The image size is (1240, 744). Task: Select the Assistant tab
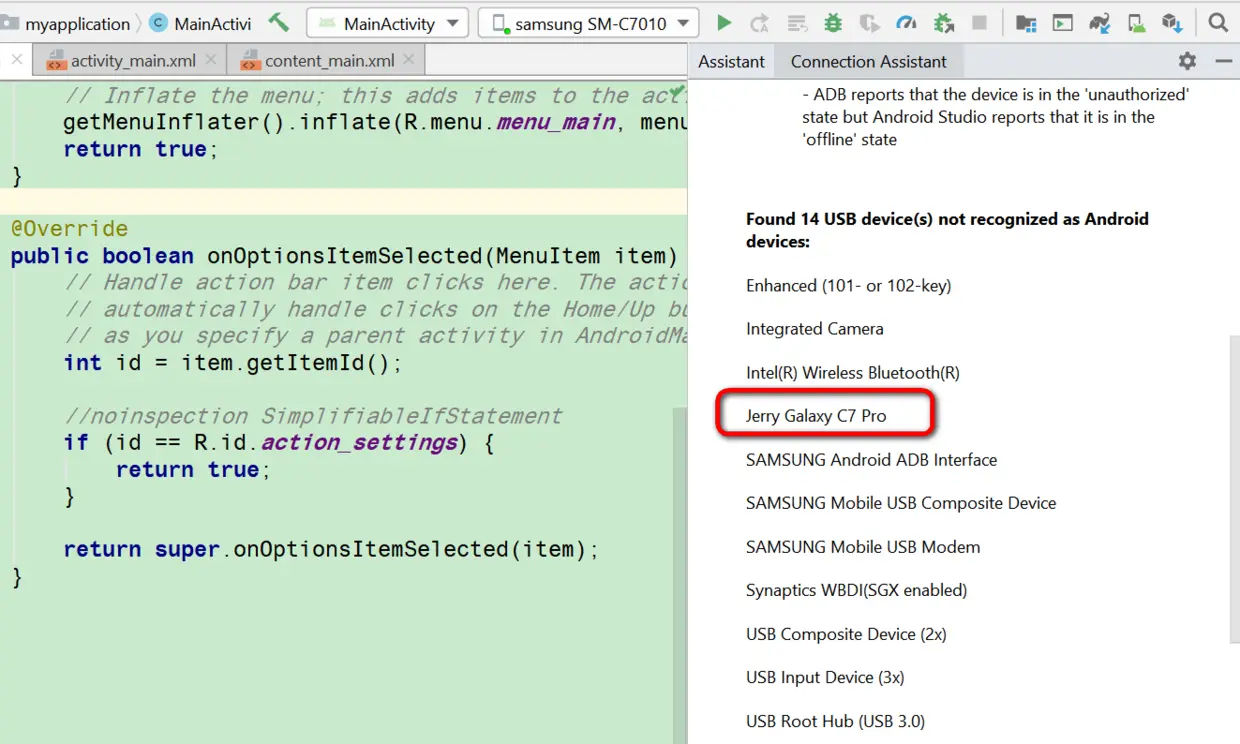click(731, 61)
